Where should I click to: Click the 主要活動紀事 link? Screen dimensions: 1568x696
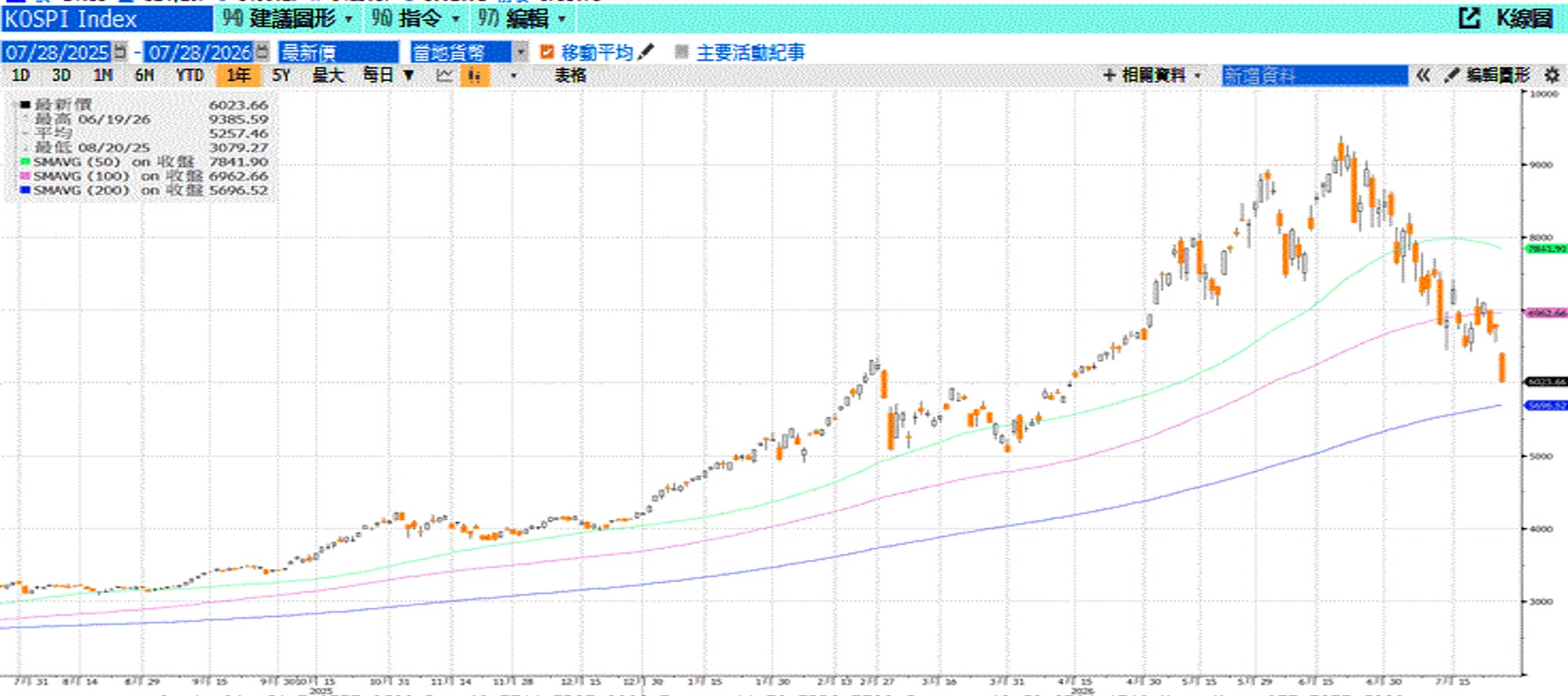point(751,52)
